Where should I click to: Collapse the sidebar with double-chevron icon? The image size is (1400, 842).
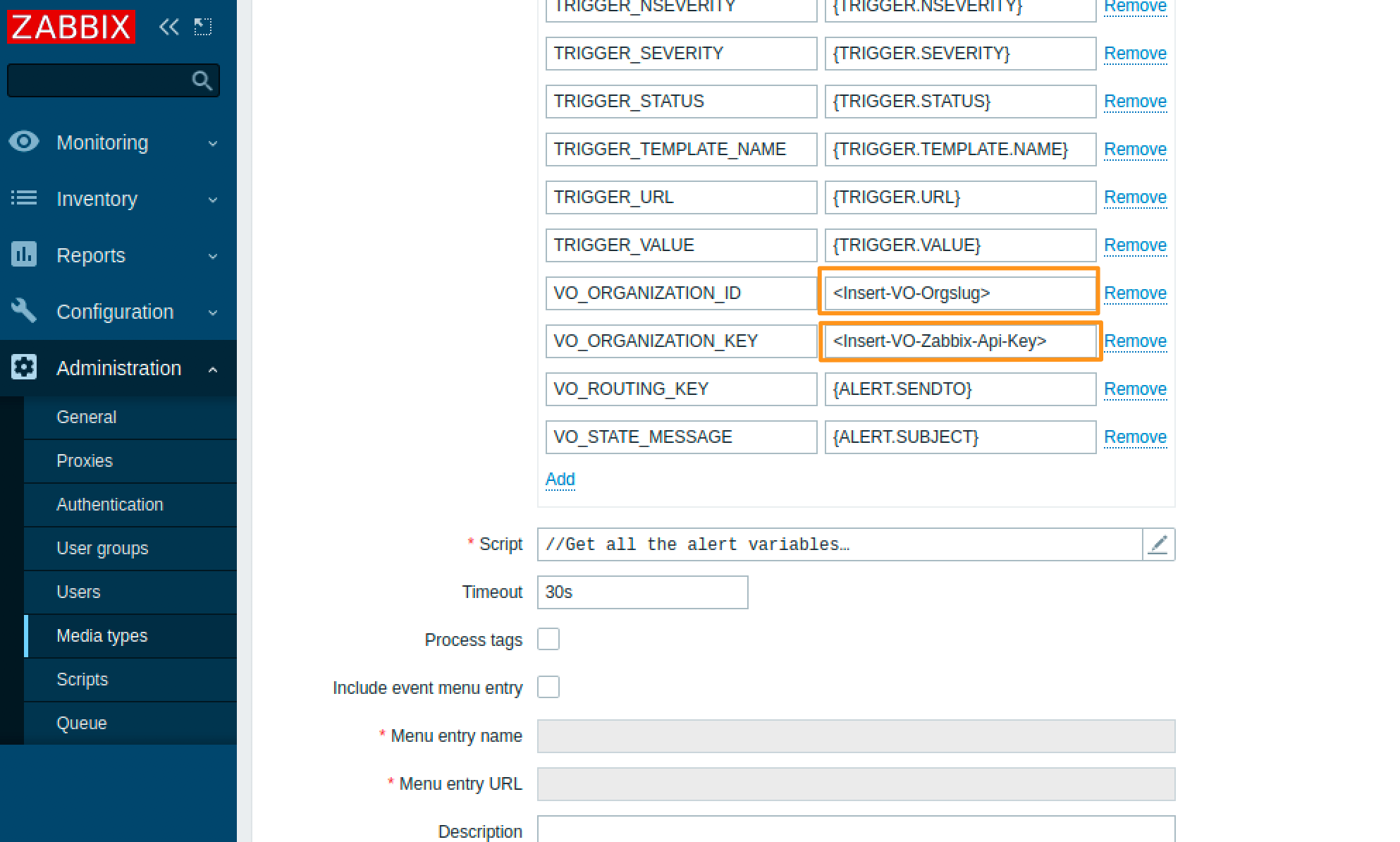coord(168,27)
